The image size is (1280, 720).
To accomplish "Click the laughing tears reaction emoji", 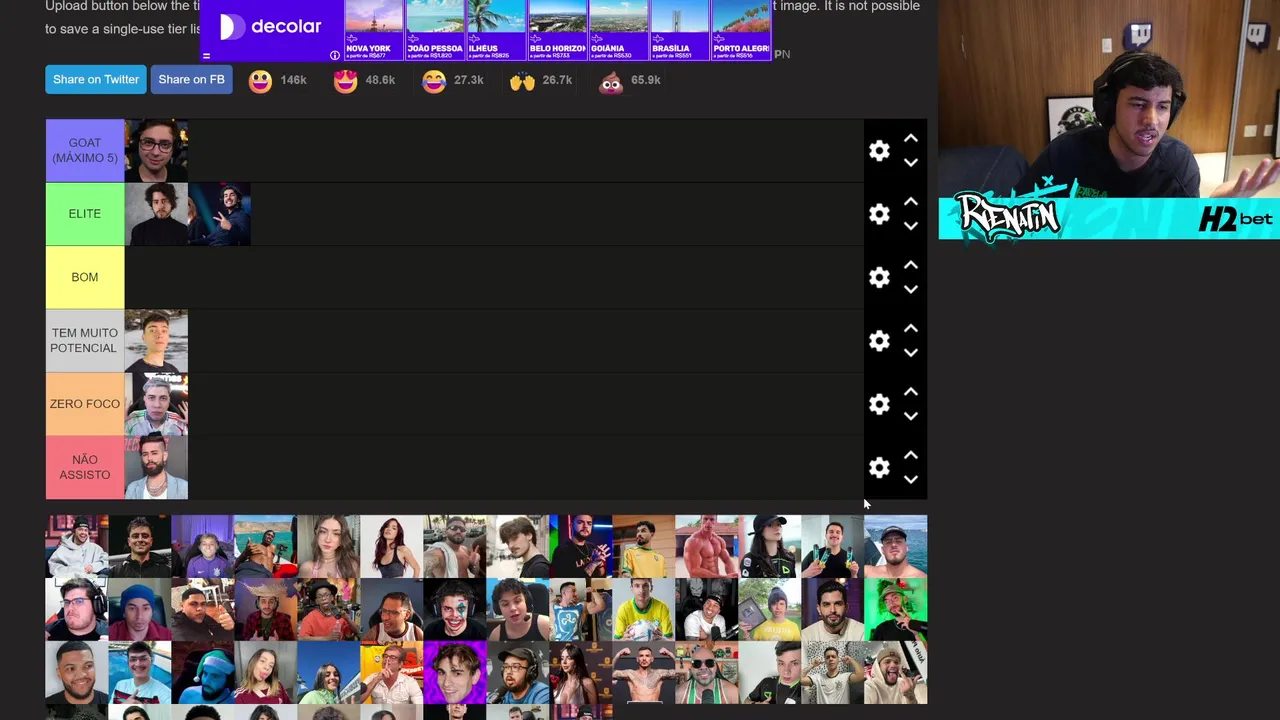I will coord(433,81).
